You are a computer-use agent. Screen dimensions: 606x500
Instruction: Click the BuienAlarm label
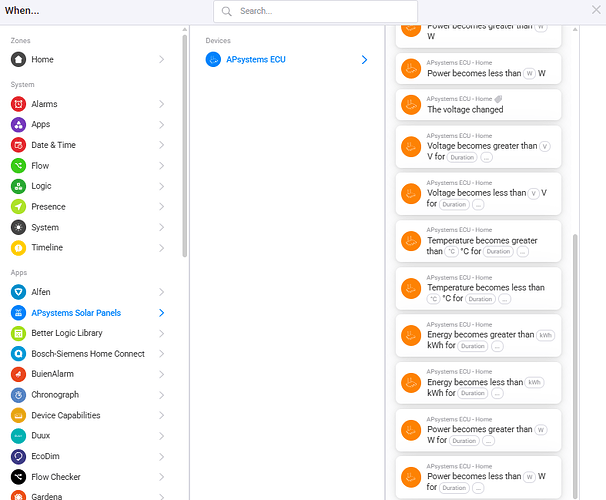click(x=53, y=374)
